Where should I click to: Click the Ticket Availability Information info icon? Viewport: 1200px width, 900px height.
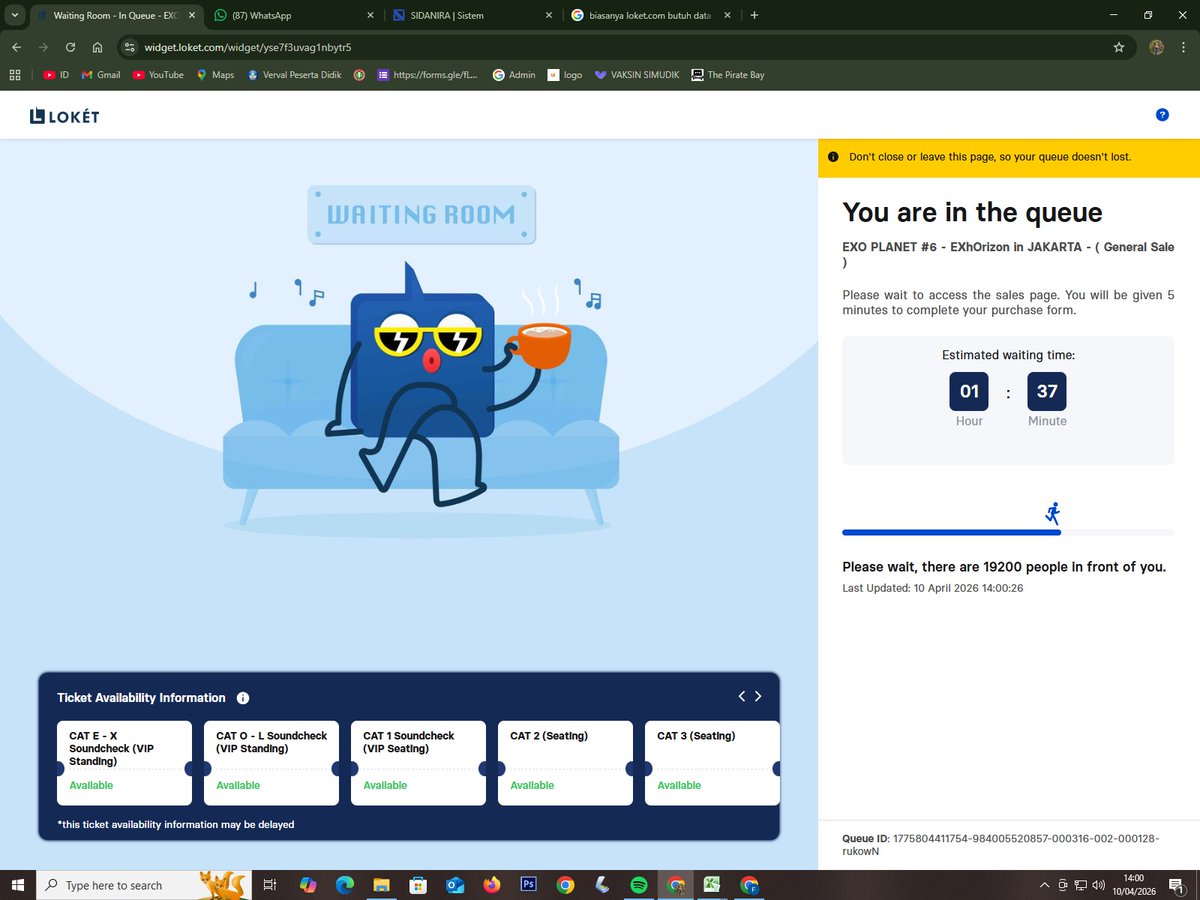coord(243,698)
